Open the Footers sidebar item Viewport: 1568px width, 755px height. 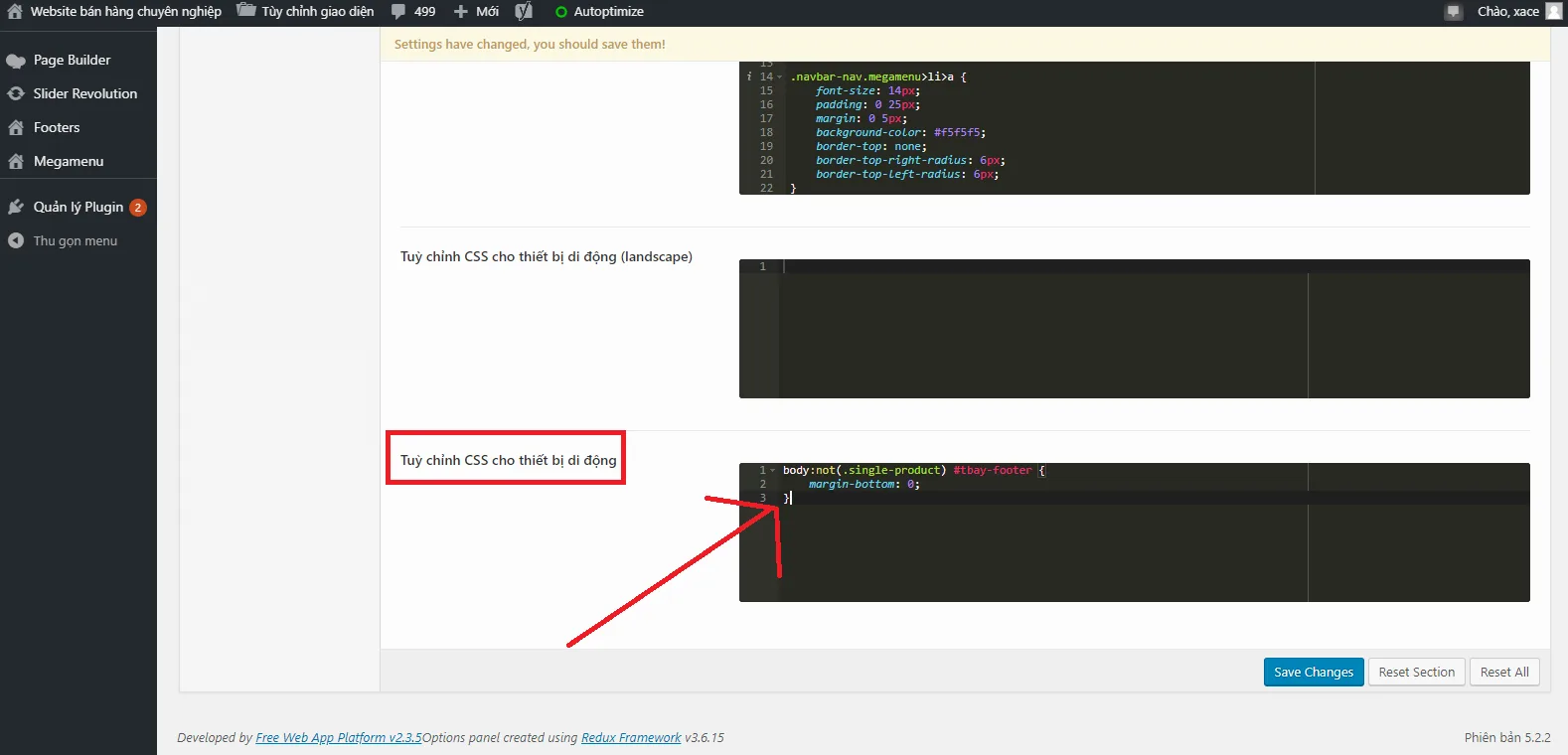coord(57,127)
